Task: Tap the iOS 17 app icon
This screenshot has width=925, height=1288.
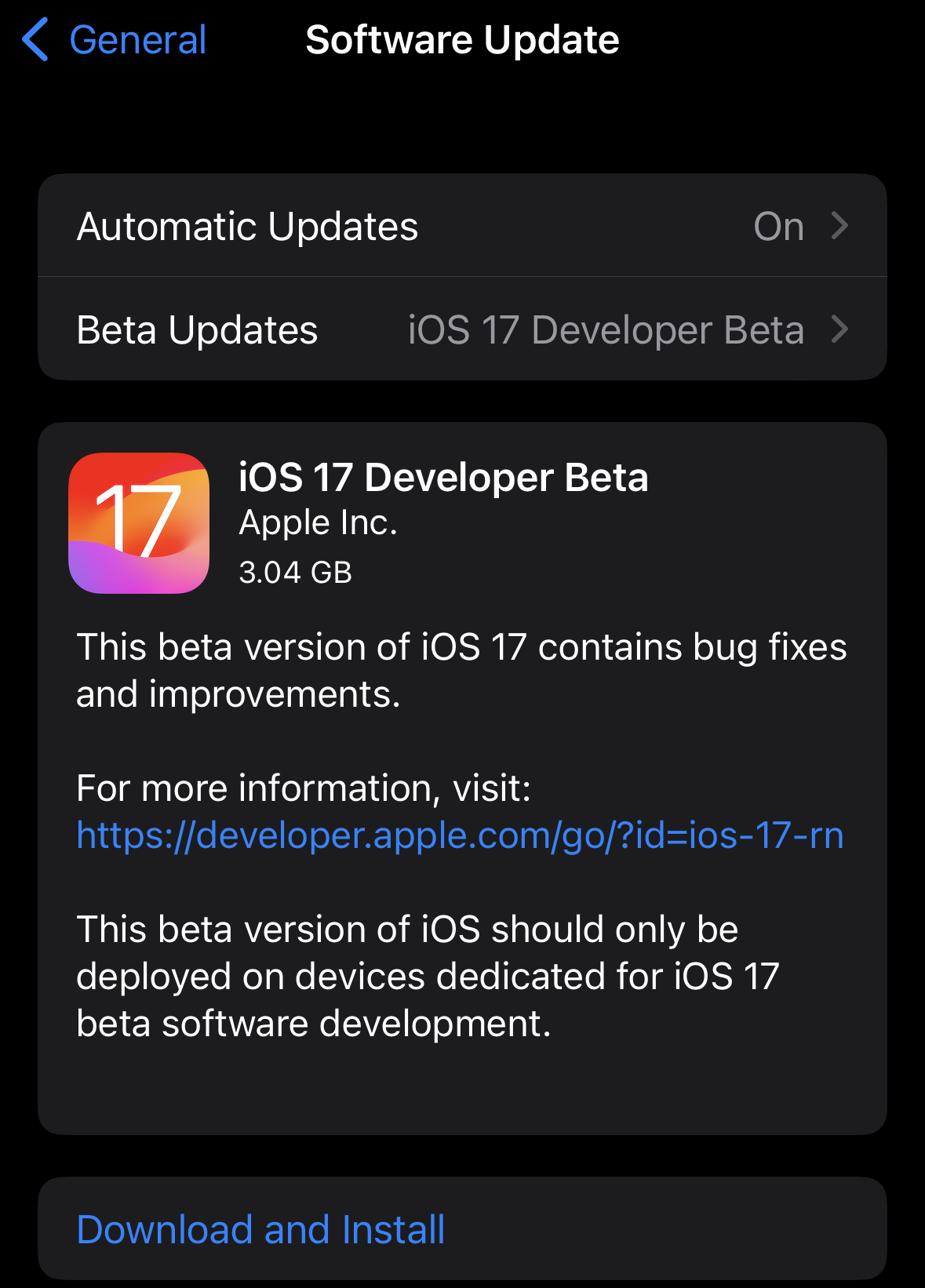Action: [x=139, y=523]
